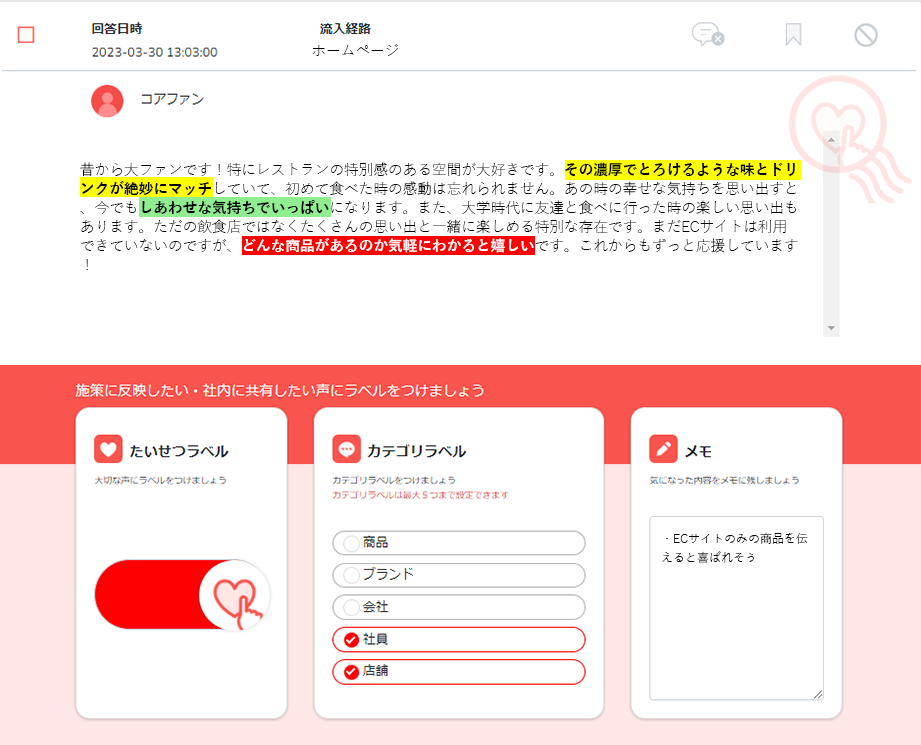Screen dimensions: 921x745
Task: Click the scroll down arrow of the comment text
Action: (x=831, y=328)
